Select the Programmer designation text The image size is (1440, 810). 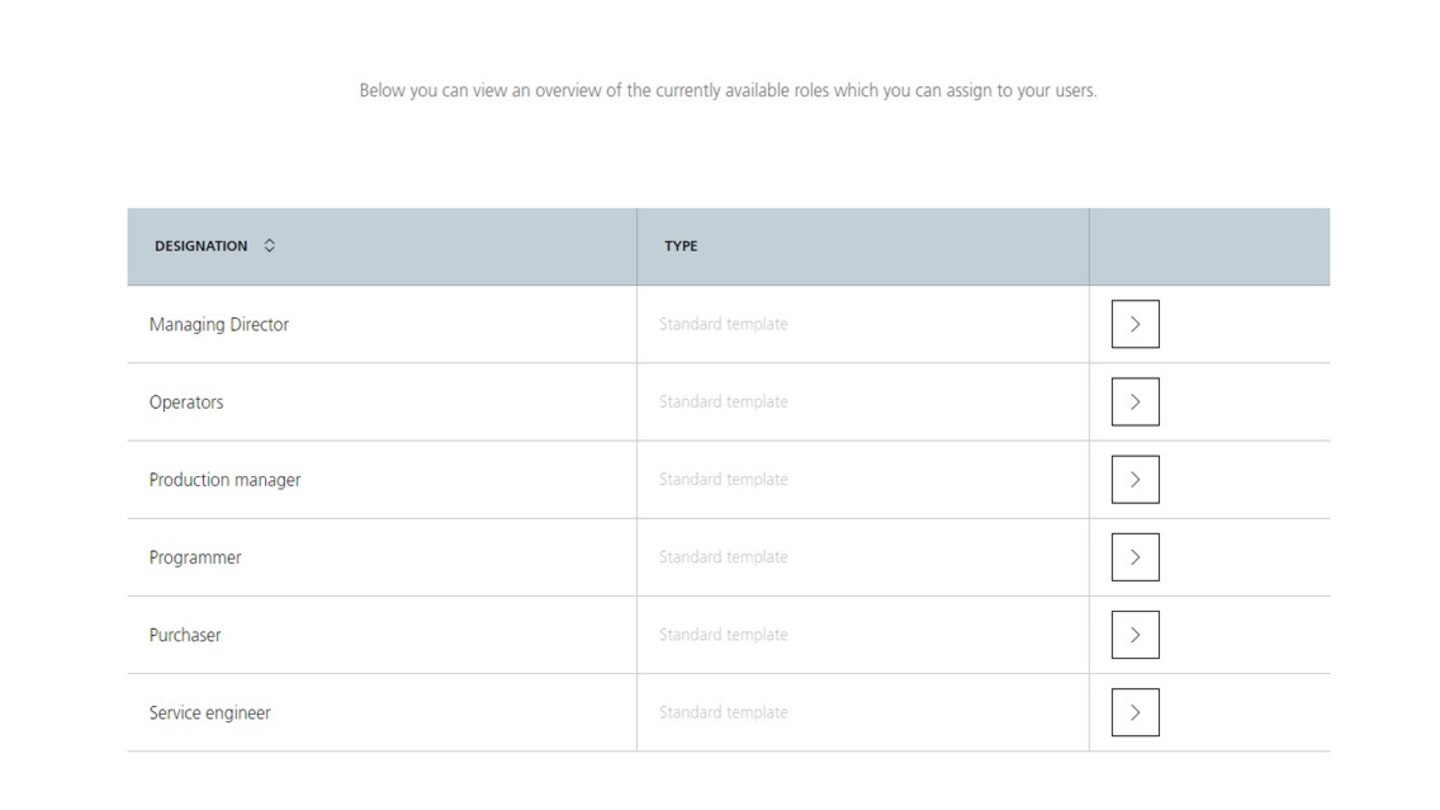(195, 557)
